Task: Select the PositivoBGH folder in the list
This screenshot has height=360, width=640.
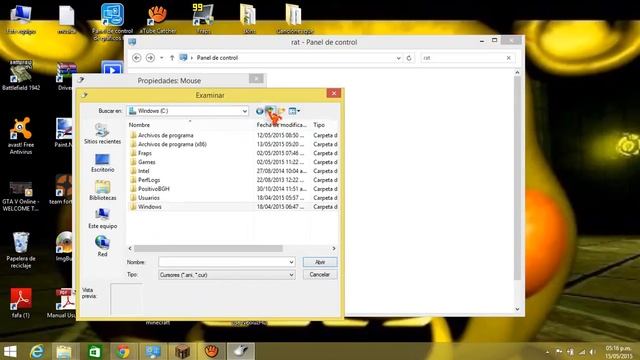Action: 149,189
